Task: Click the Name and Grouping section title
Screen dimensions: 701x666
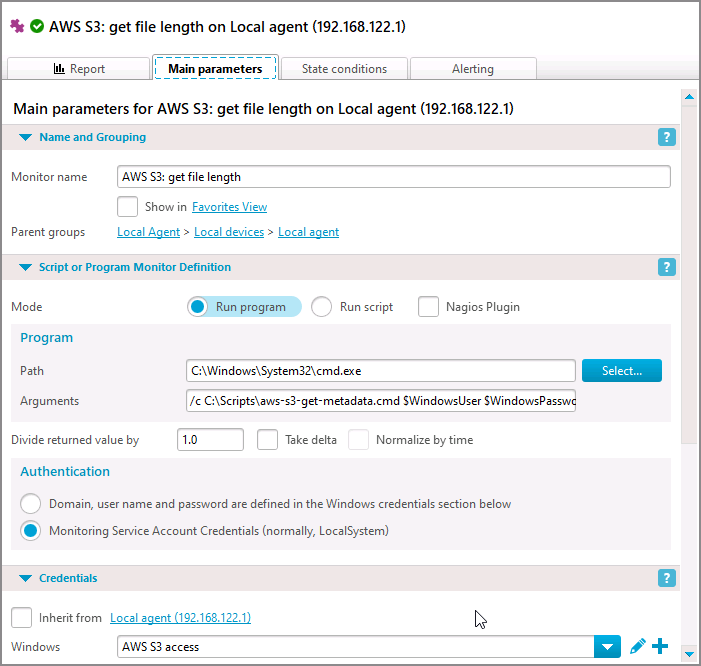Action: coord(93,137)
